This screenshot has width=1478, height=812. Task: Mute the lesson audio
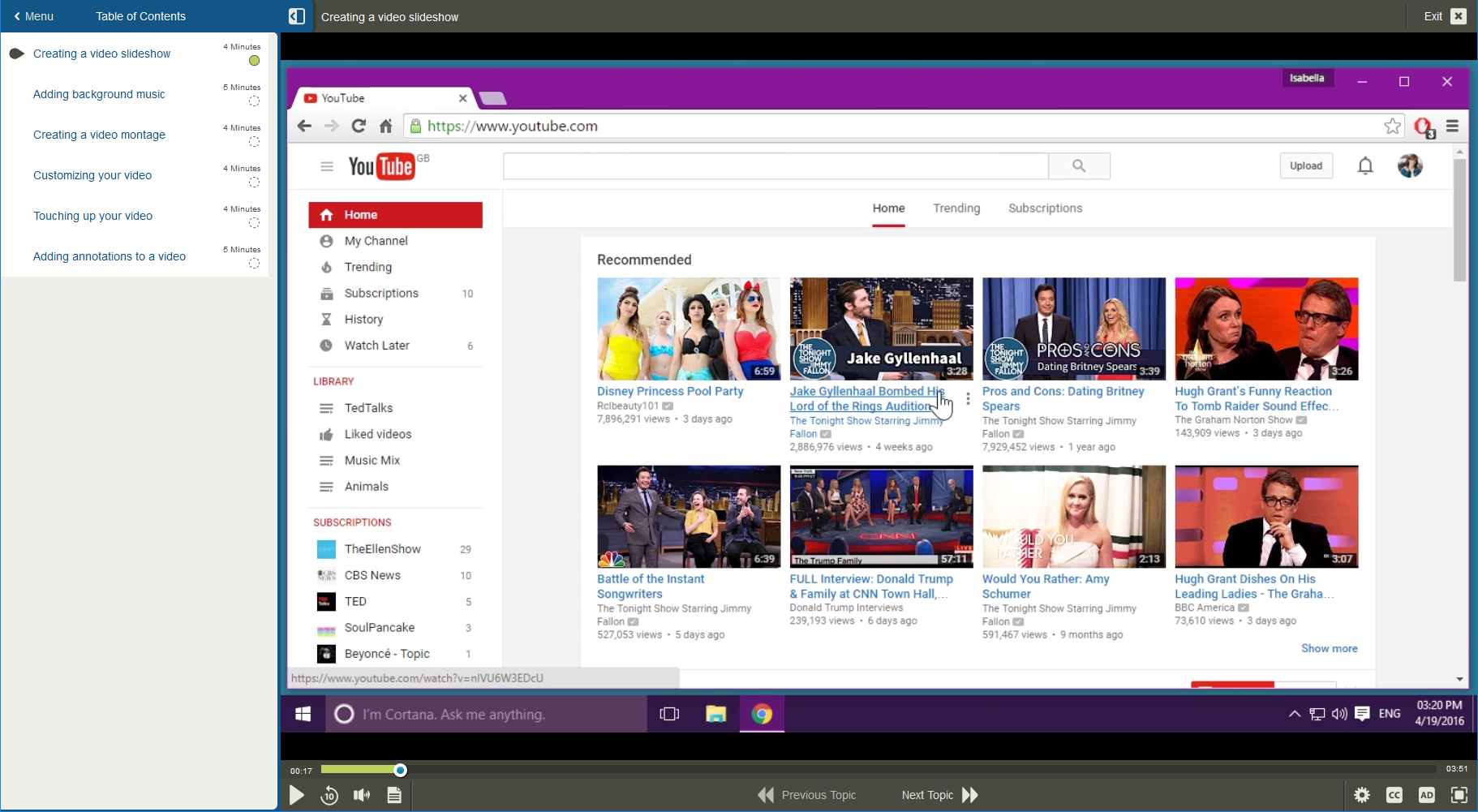(x=362, y=795)
